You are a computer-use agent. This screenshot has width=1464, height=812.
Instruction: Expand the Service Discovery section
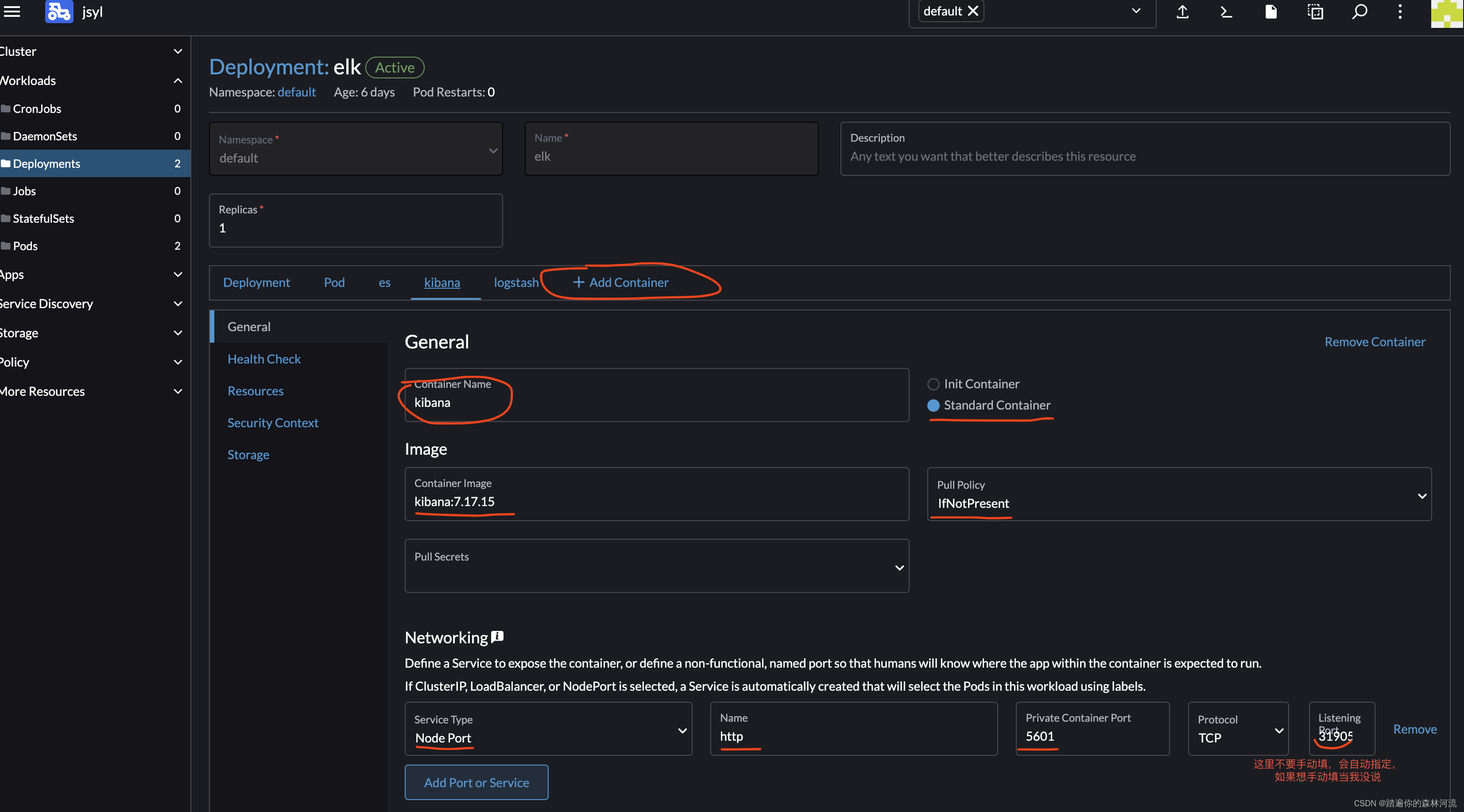pos(178,303)
